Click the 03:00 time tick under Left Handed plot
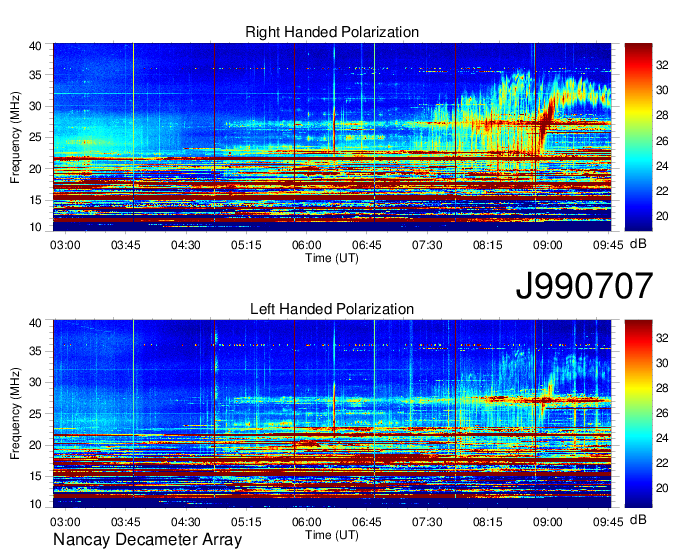The width and height of the screenshot is (680, 552). (x=65, y=522)
